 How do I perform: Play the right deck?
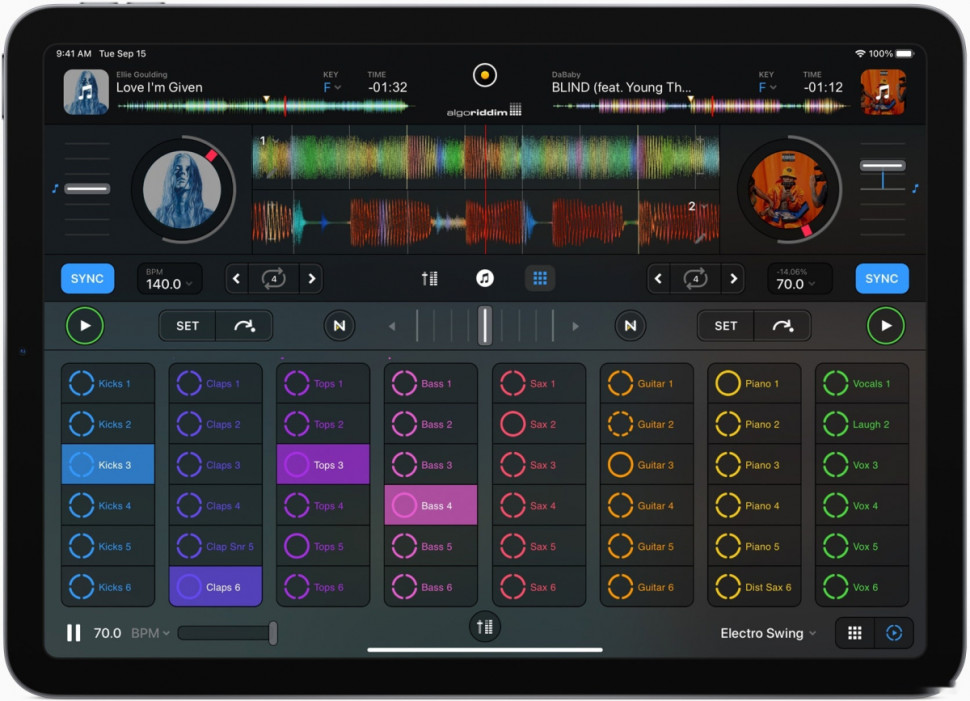coord(886,325)
